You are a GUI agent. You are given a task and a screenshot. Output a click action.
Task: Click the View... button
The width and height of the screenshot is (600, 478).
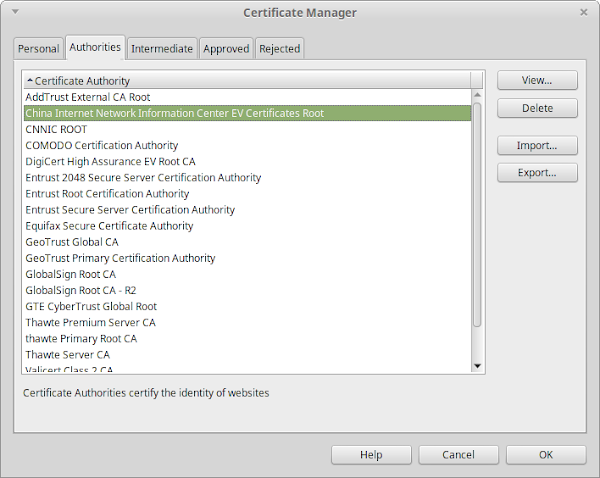(x=537, y=80)
